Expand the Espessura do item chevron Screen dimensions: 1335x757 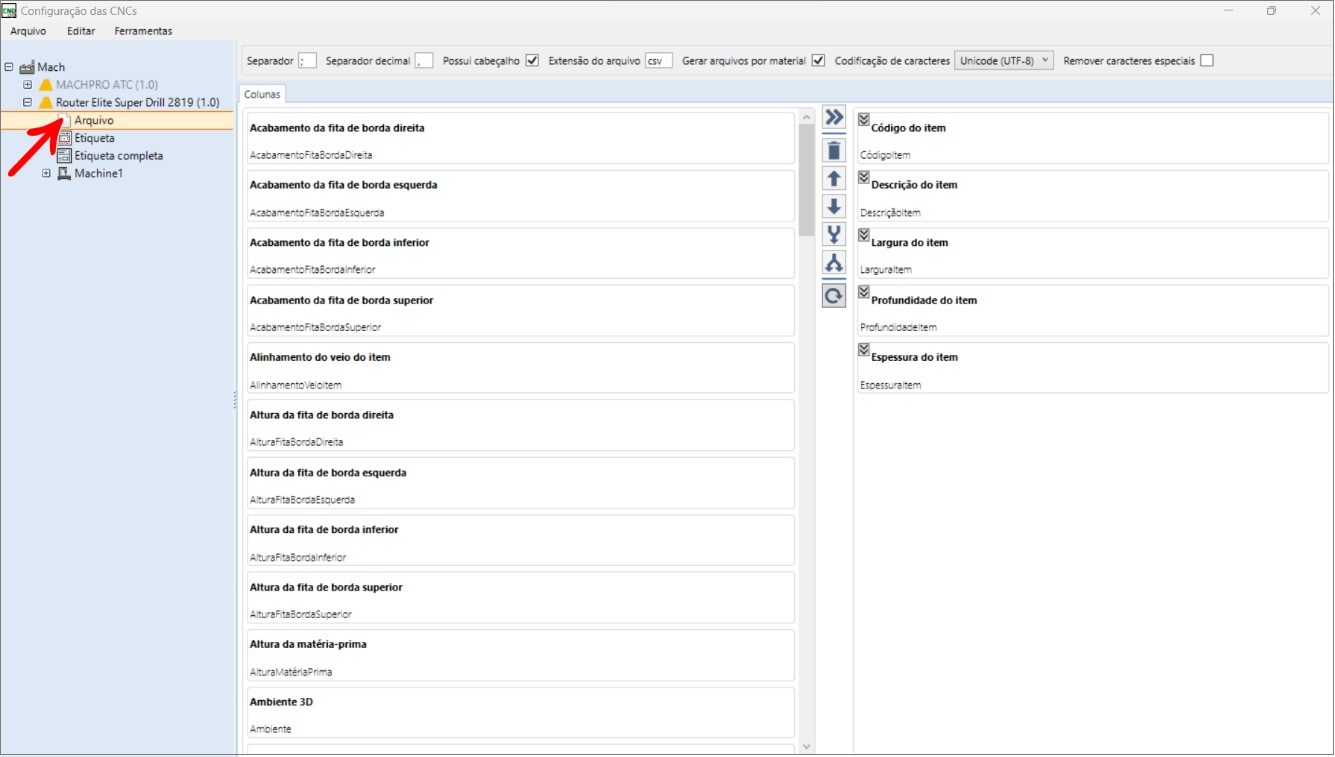tap(865, 349)
